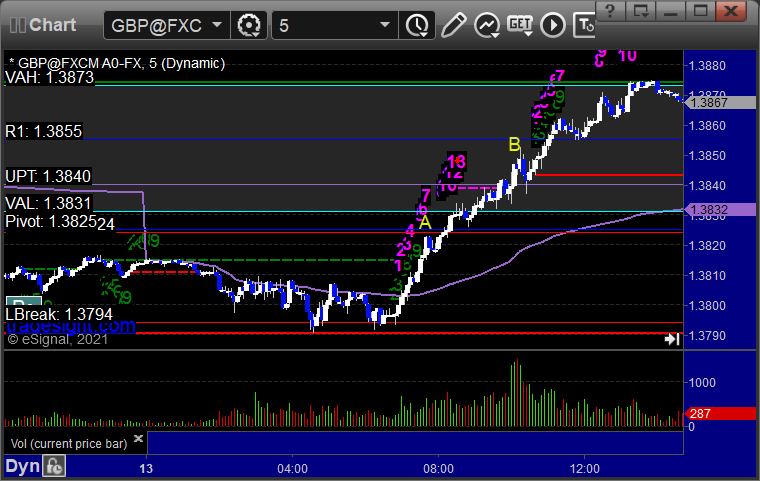The height and width of the screenshot is (481, 760).
Task: Click the red volume value marker 287
Action: (720, 414)
